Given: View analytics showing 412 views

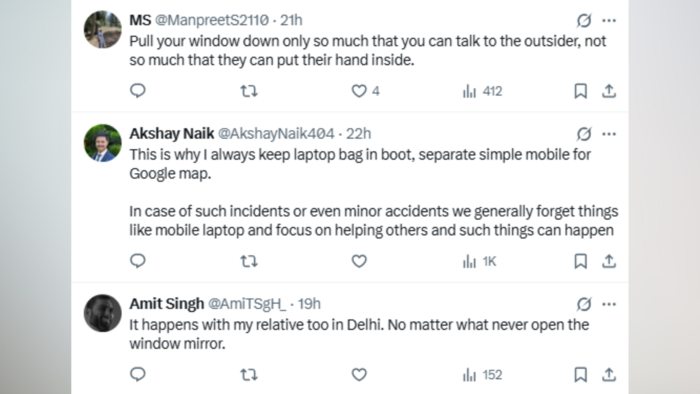Looking at the screenshot, I should [482, 91].
